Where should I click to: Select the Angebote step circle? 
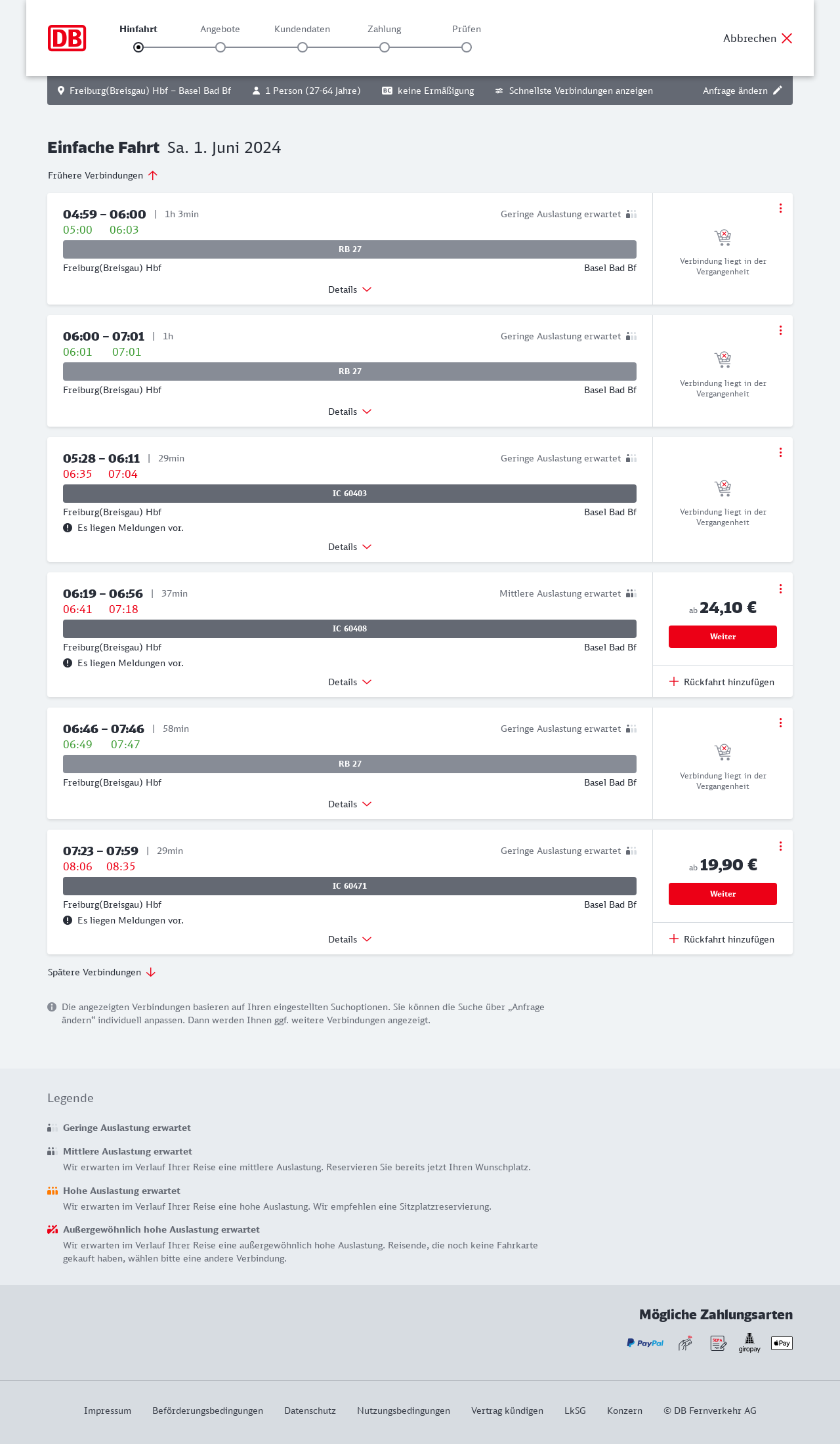pyautogui.click(x=220, y=47)
